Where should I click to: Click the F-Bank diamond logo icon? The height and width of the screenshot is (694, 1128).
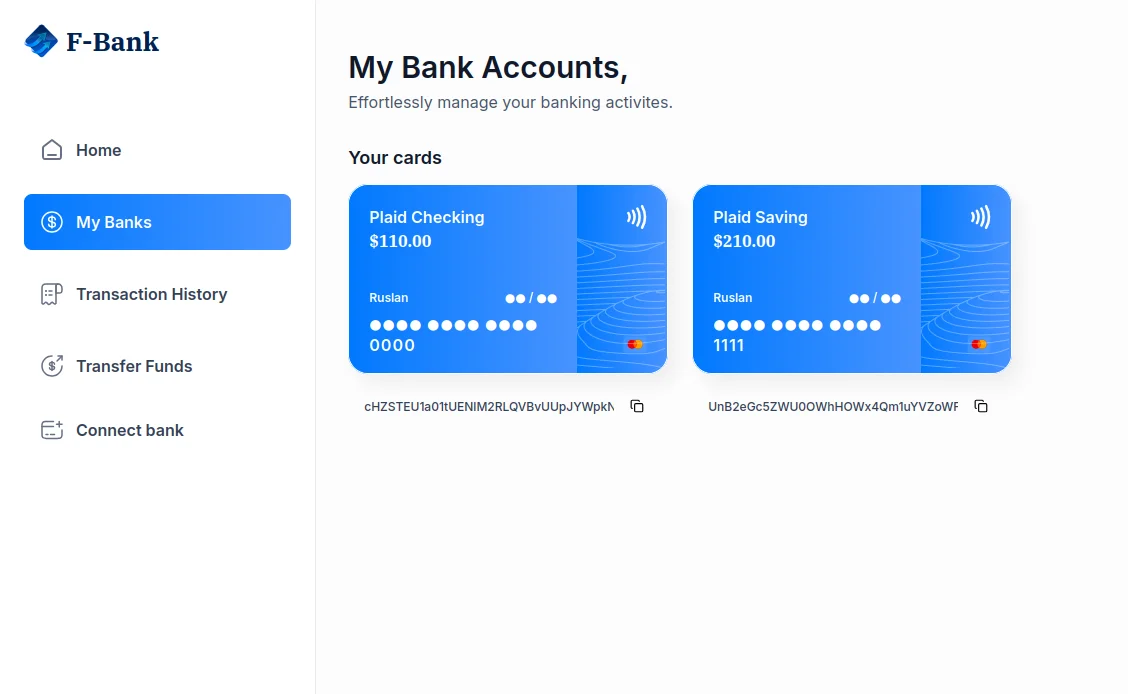click(40, 41)
